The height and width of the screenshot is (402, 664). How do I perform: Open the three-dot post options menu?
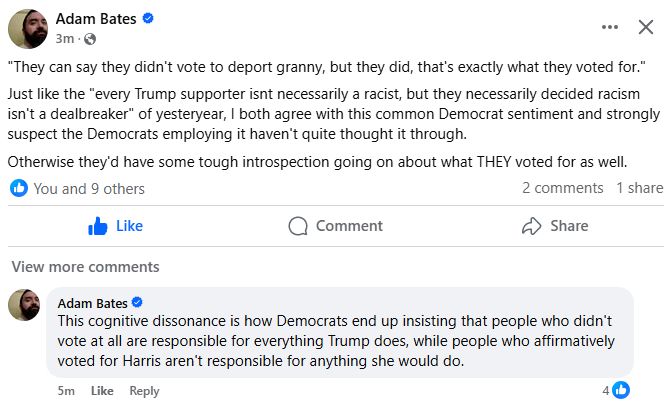610,28
